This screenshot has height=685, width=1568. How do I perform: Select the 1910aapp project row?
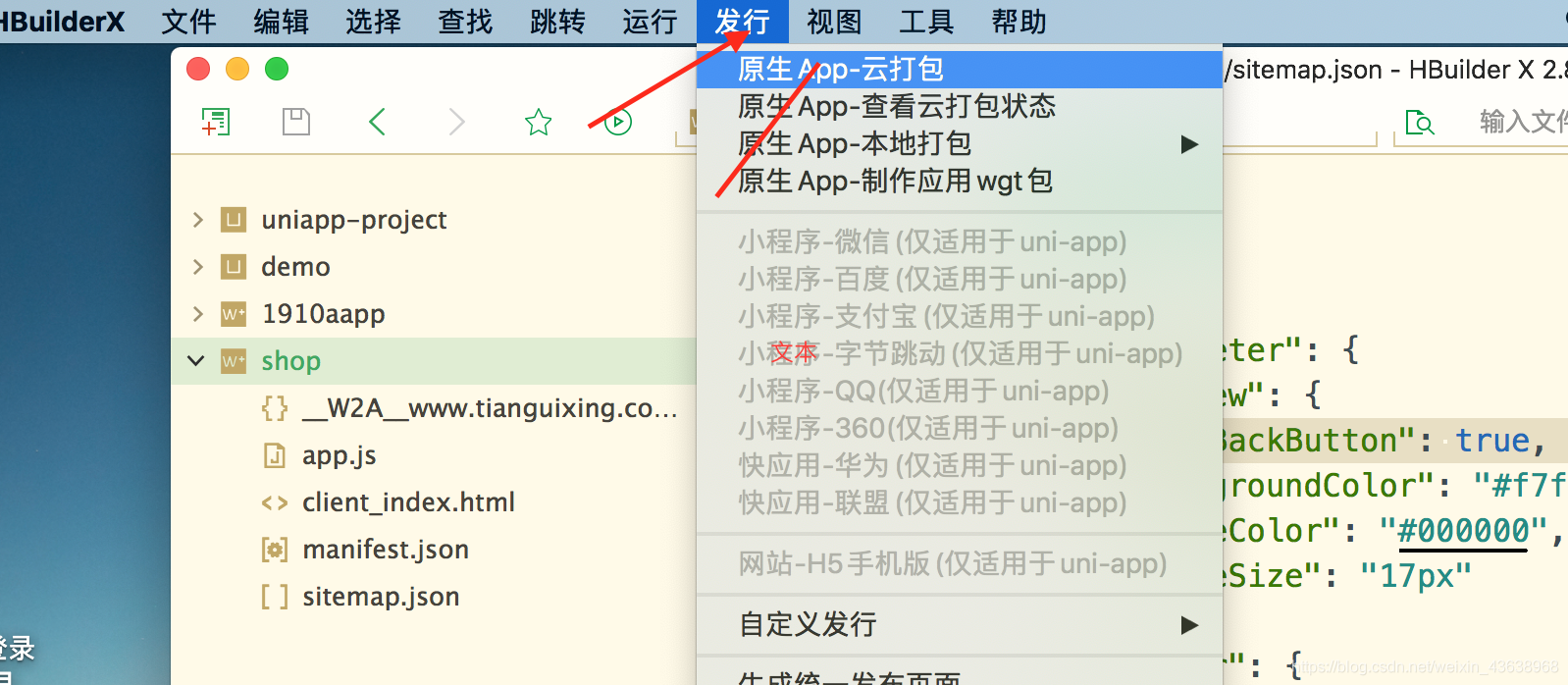point(434,313)
